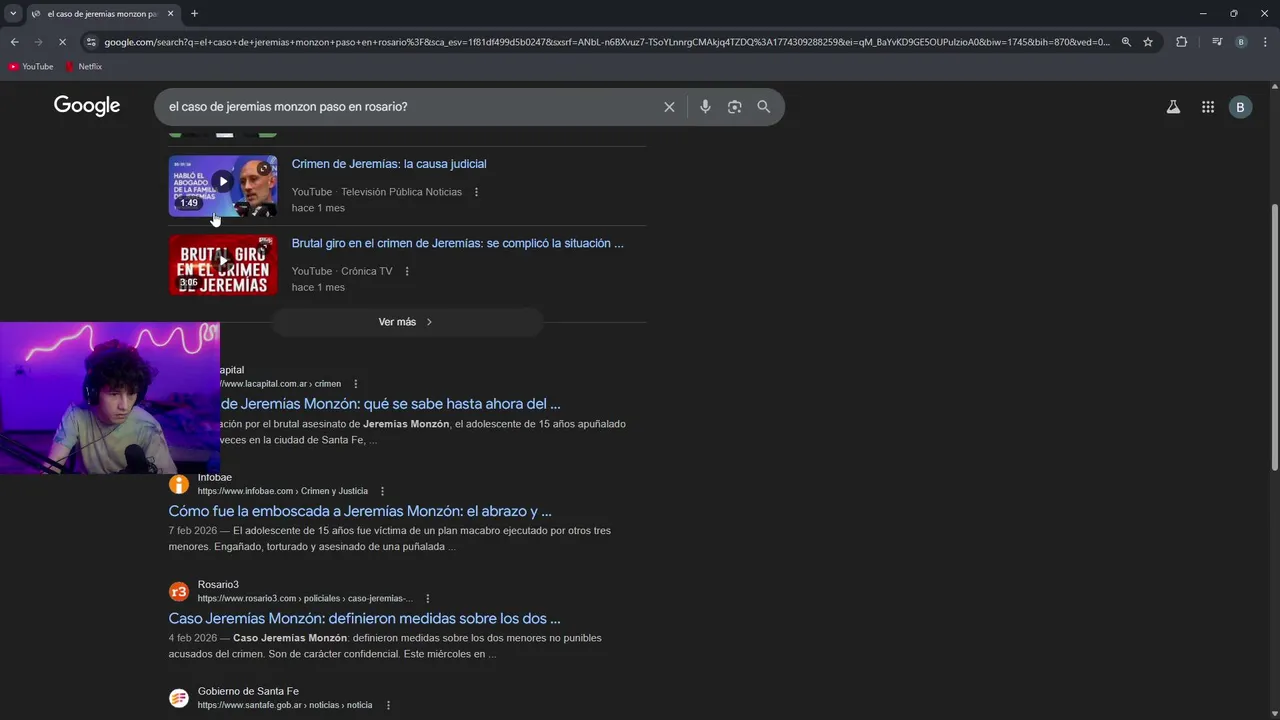
Task: Click the Rosario3 site favicon
Action: coord(179,591)
